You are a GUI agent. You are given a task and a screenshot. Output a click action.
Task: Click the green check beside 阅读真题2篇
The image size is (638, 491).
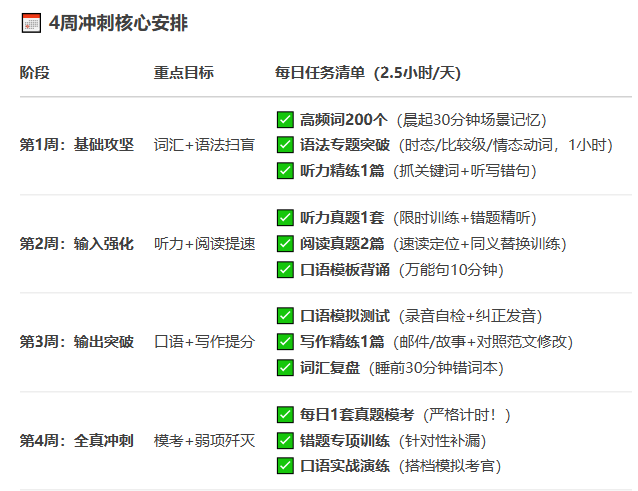(x=285, y=244)
